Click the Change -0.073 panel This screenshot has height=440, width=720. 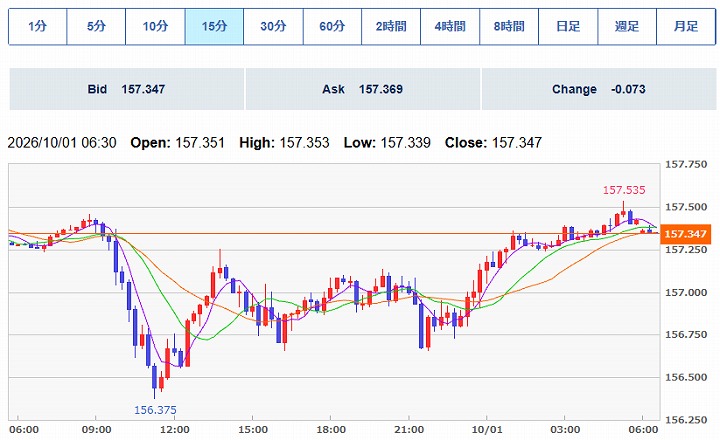point(599,89)
